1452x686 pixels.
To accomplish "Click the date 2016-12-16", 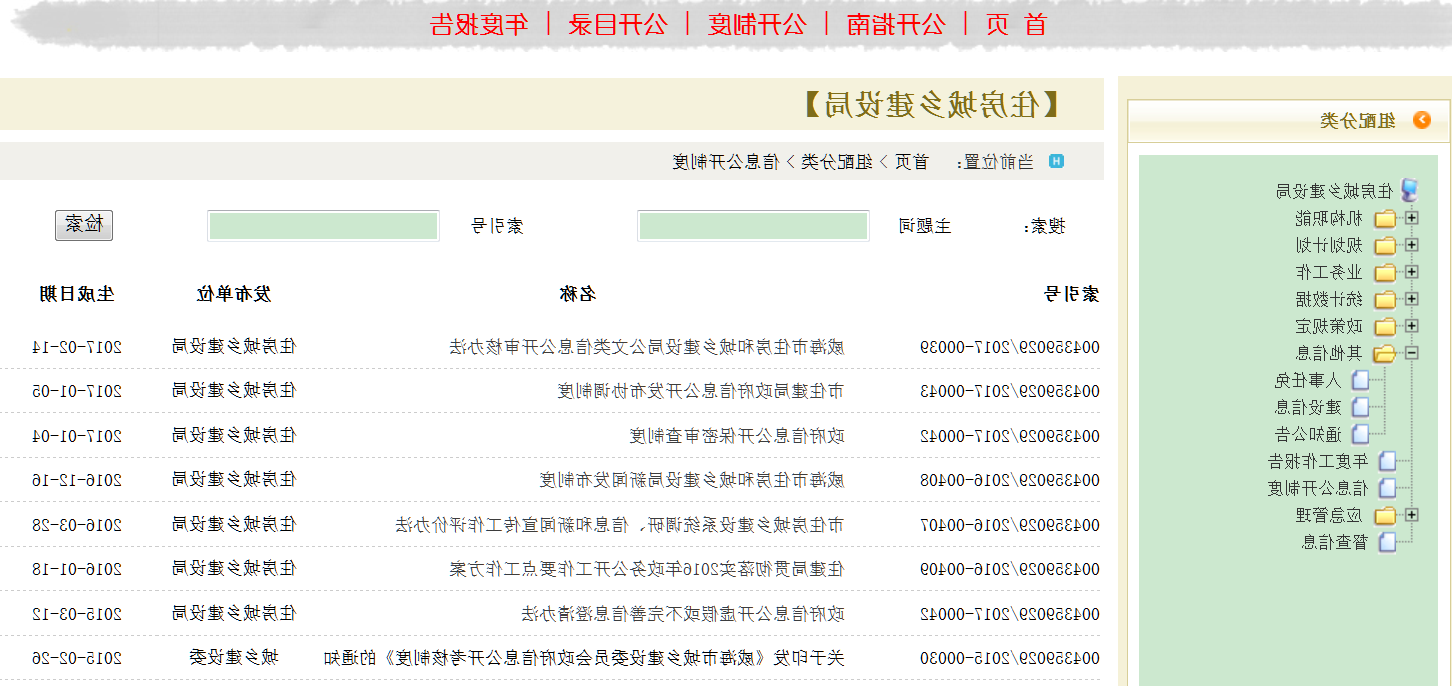I will pos(76,480).
